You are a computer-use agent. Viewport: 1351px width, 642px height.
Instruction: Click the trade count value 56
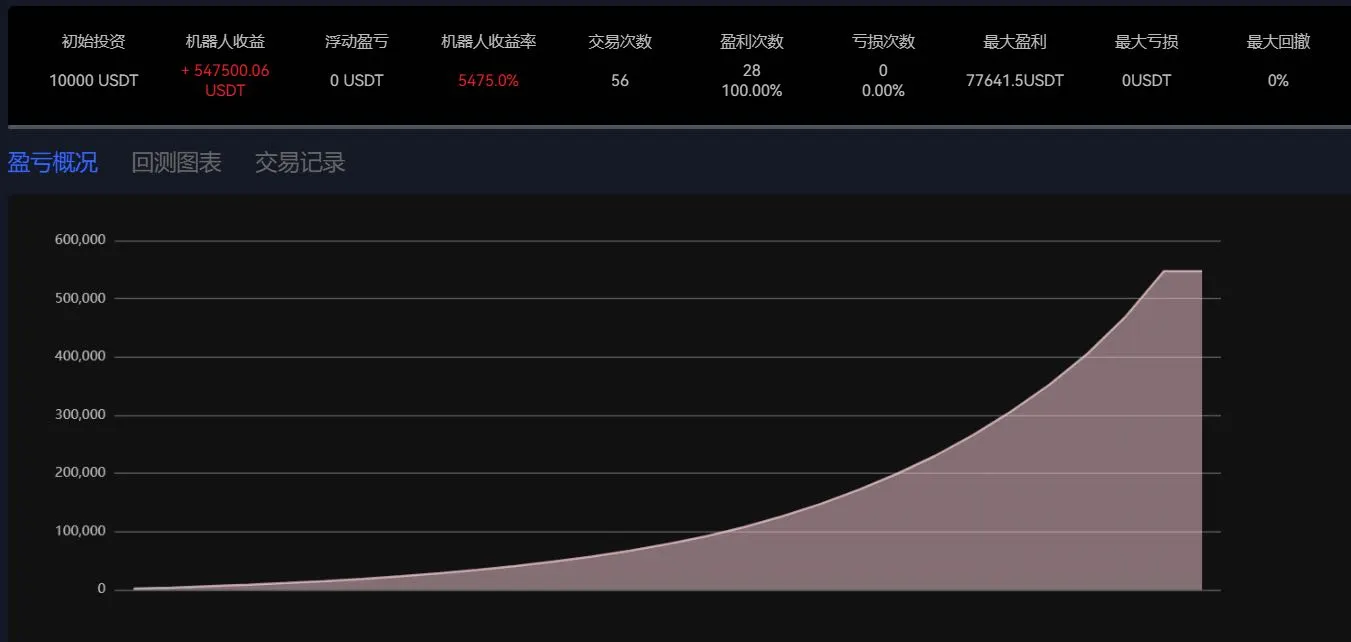click(x=620, y=81)
